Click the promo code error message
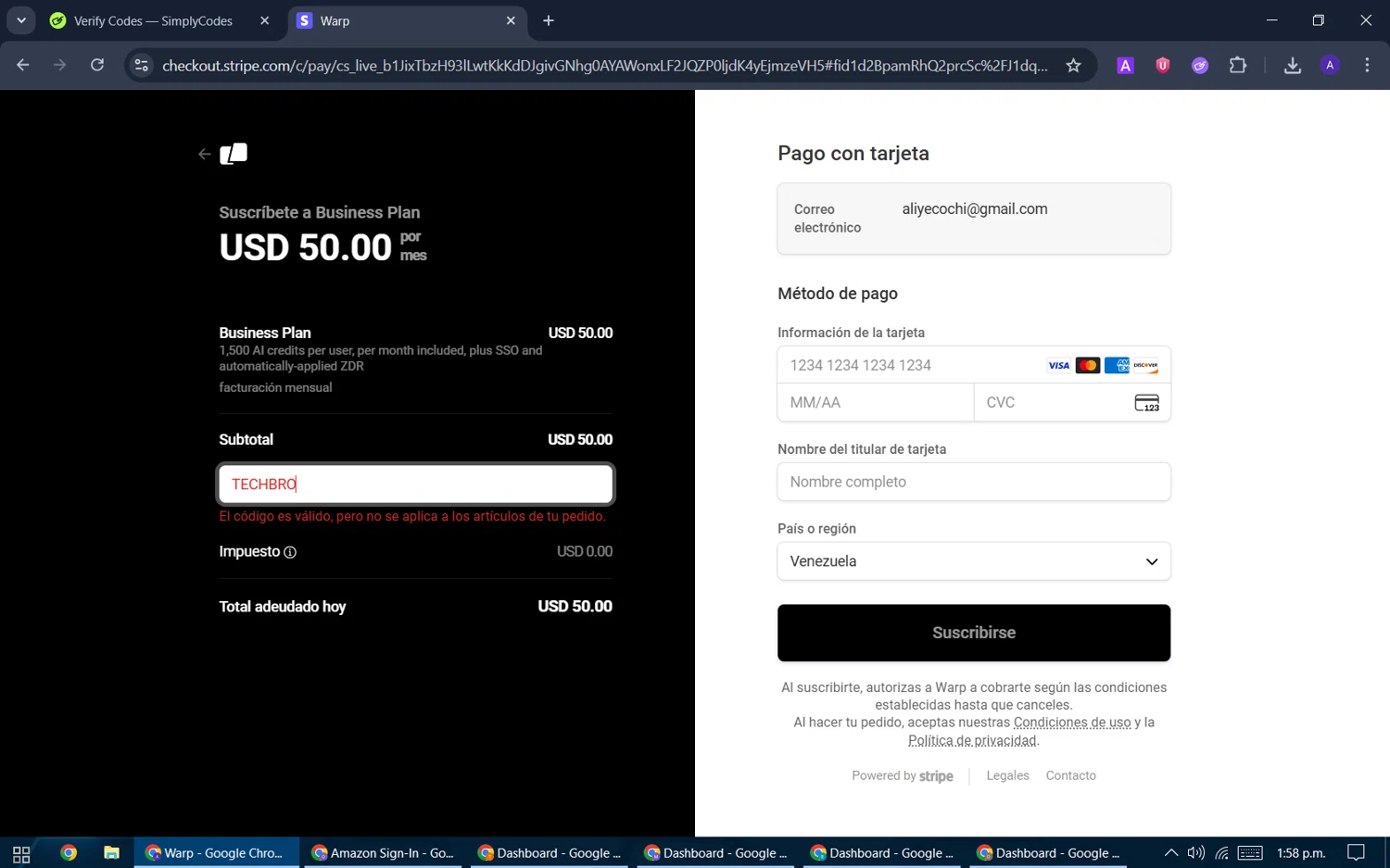This screenshot has width=1390, height=868. (x=412, y=517)
